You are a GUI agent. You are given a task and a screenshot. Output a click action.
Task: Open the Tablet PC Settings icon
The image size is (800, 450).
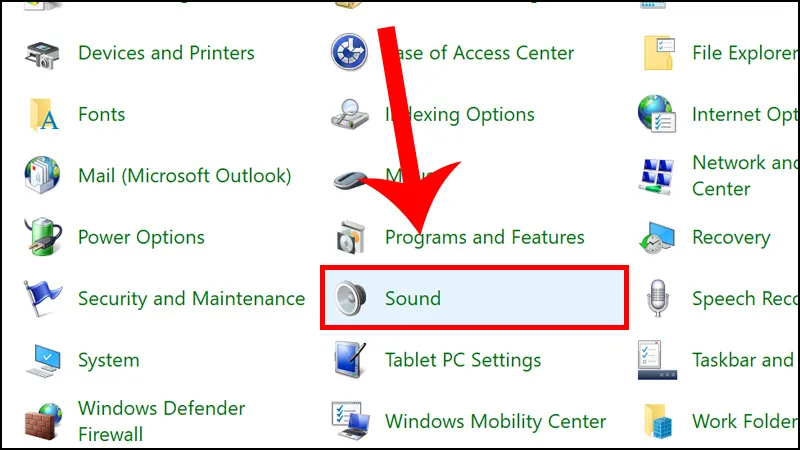pos(350,360)
